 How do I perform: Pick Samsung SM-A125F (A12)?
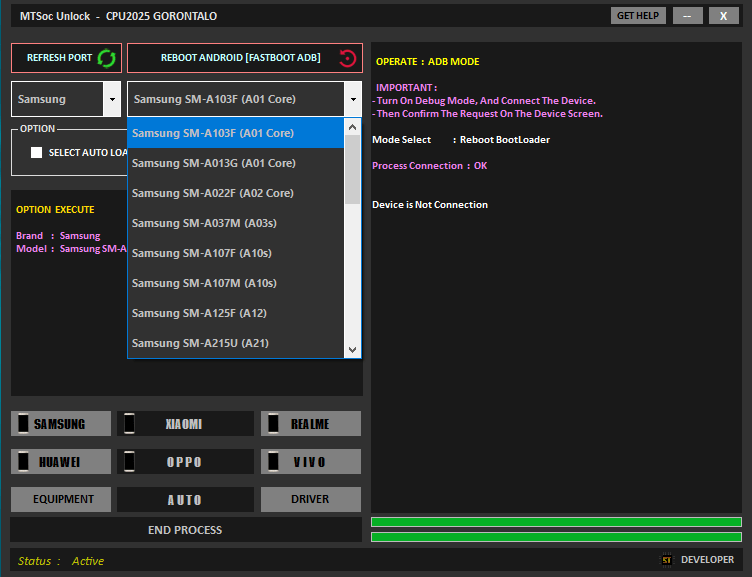point(235,313)
